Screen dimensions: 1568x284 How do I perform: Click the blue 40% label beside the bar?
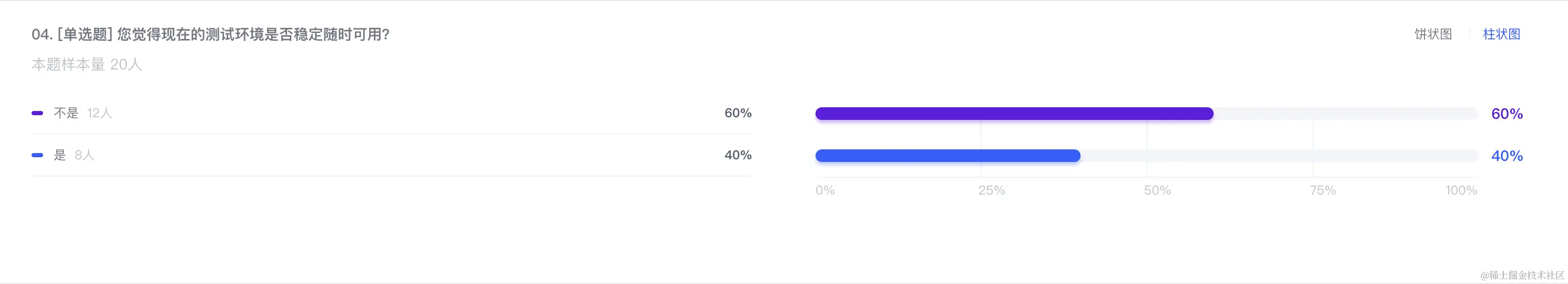tap(1506, 156)
